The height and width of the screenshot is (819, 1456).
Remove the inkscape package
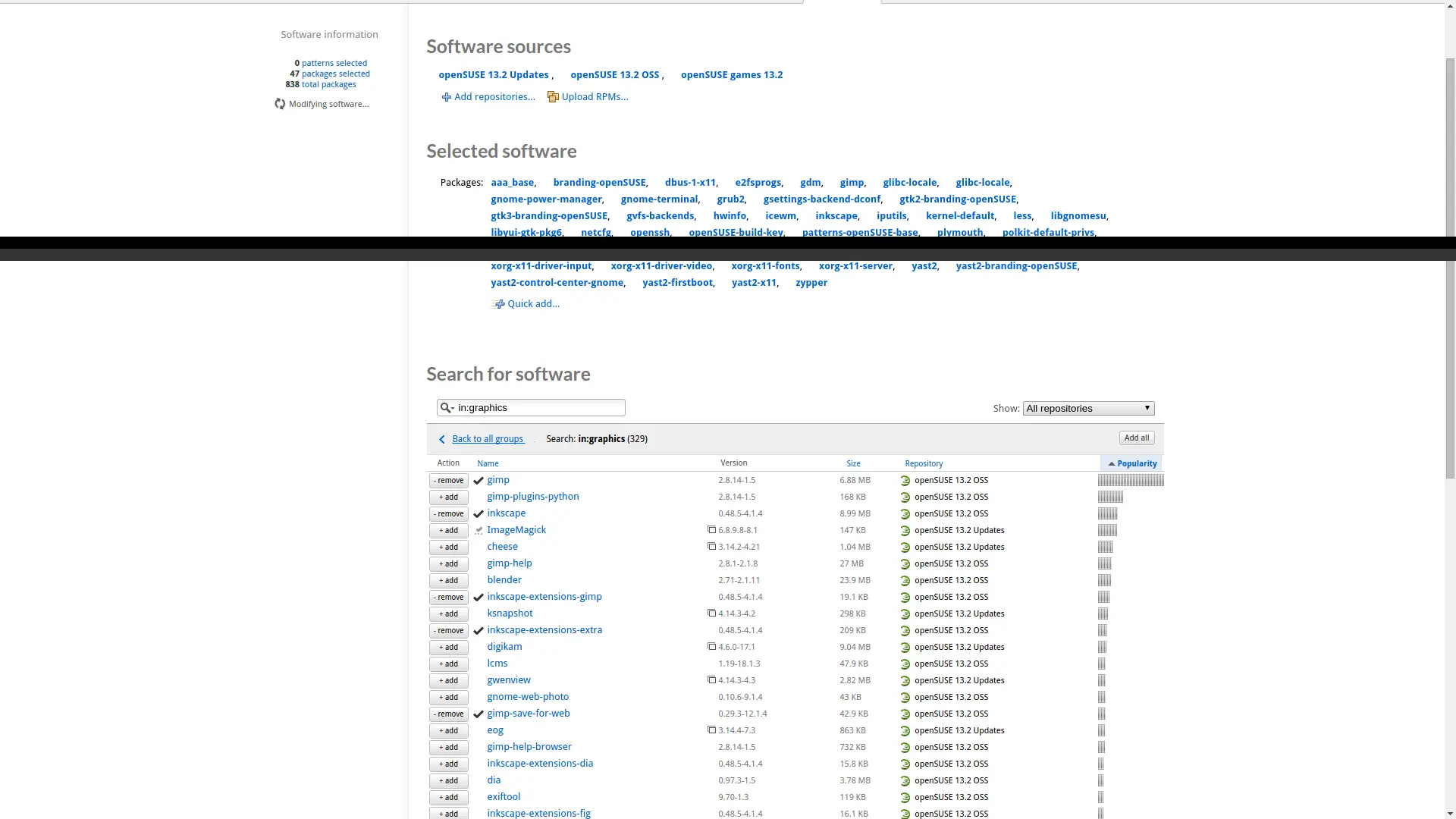(449, 514)
